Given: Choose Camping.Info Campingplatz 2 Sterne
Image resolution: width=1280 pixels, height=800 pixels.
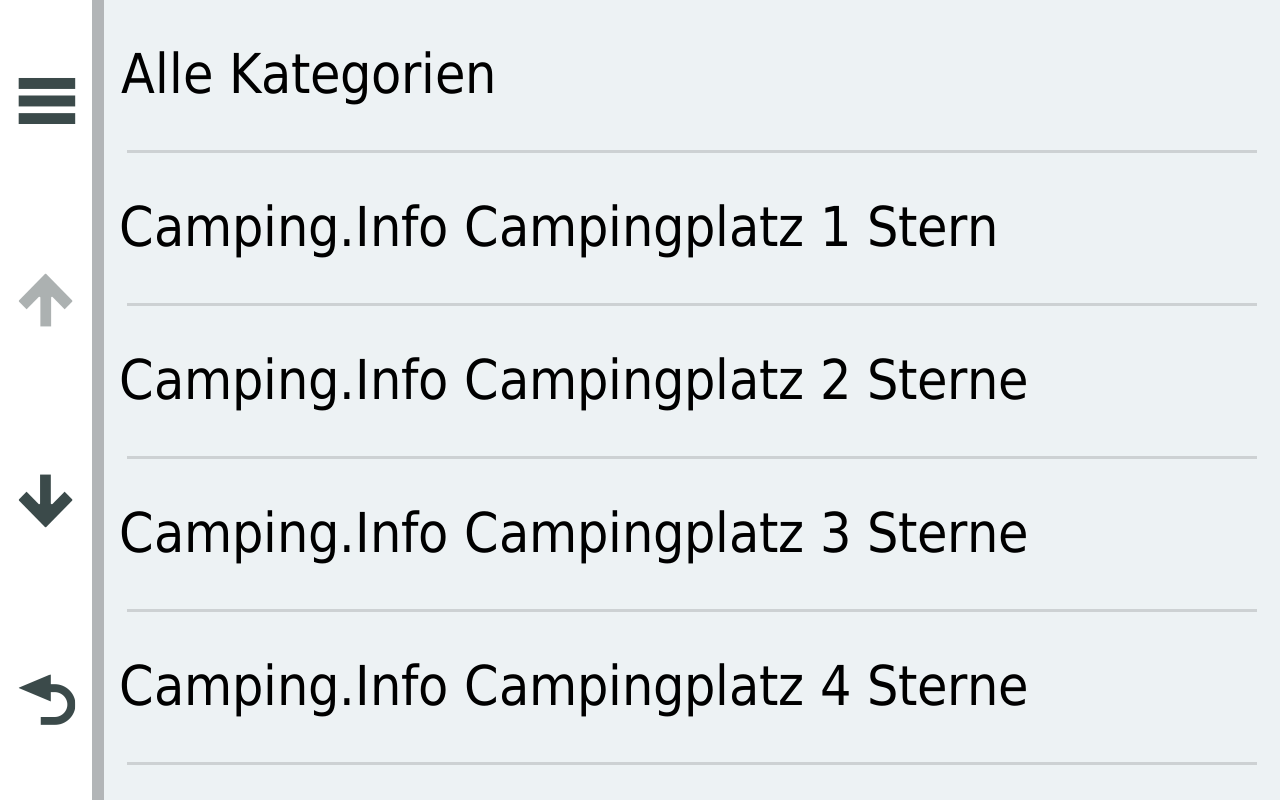Looking at the screenshot, I should click(573, 381).
